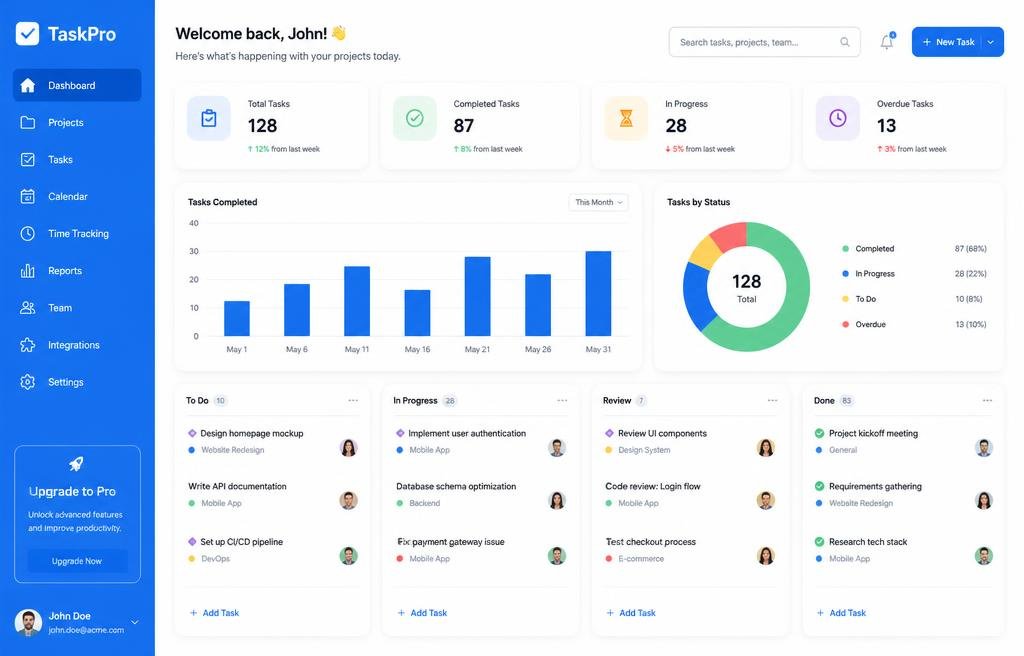Click the TaskPro checkmark logo icon
Screen dimensions: 1024x656
[x=27, y=34]
